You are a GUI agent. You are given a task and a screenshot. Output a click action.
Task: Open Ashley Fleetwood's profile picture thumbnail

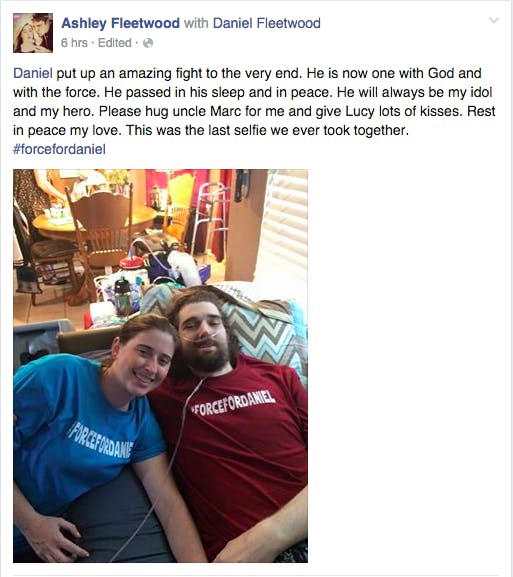(33, 33)
